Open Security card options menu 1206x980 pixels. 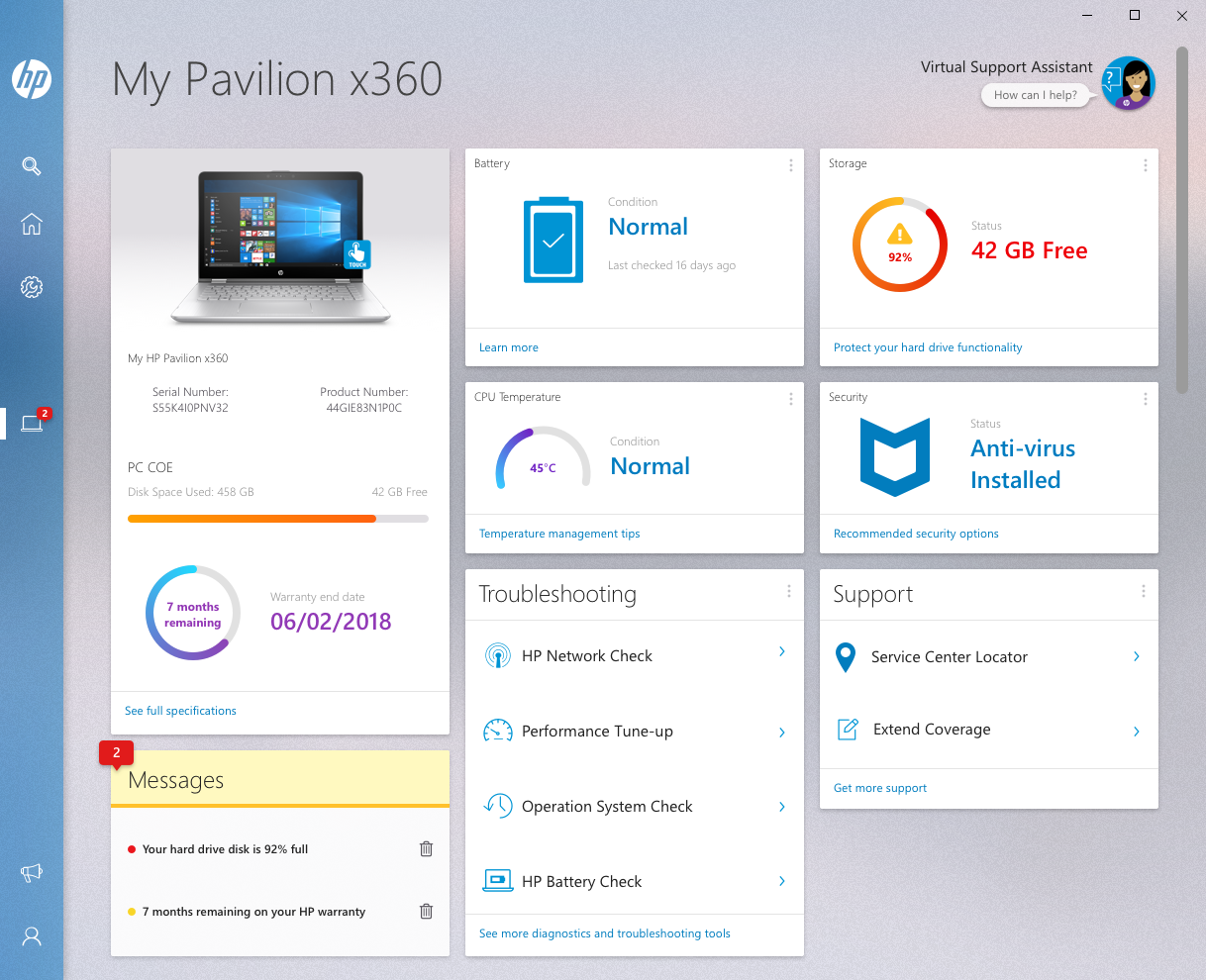pyautogui.click(x=1145, y=399)
